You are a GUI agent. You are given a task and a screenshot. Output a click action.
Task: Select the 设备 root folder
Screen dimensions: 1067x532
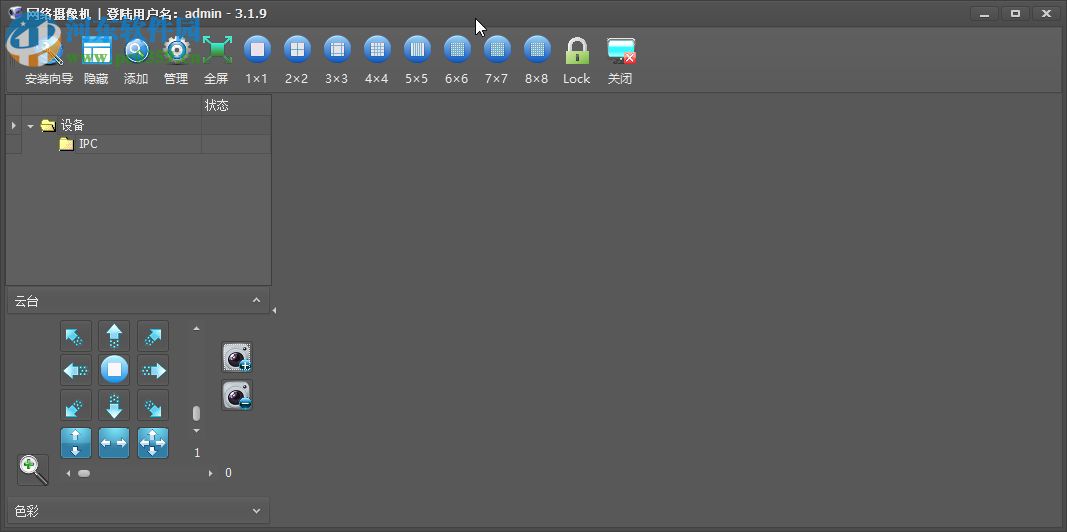(x=63, y=125)
